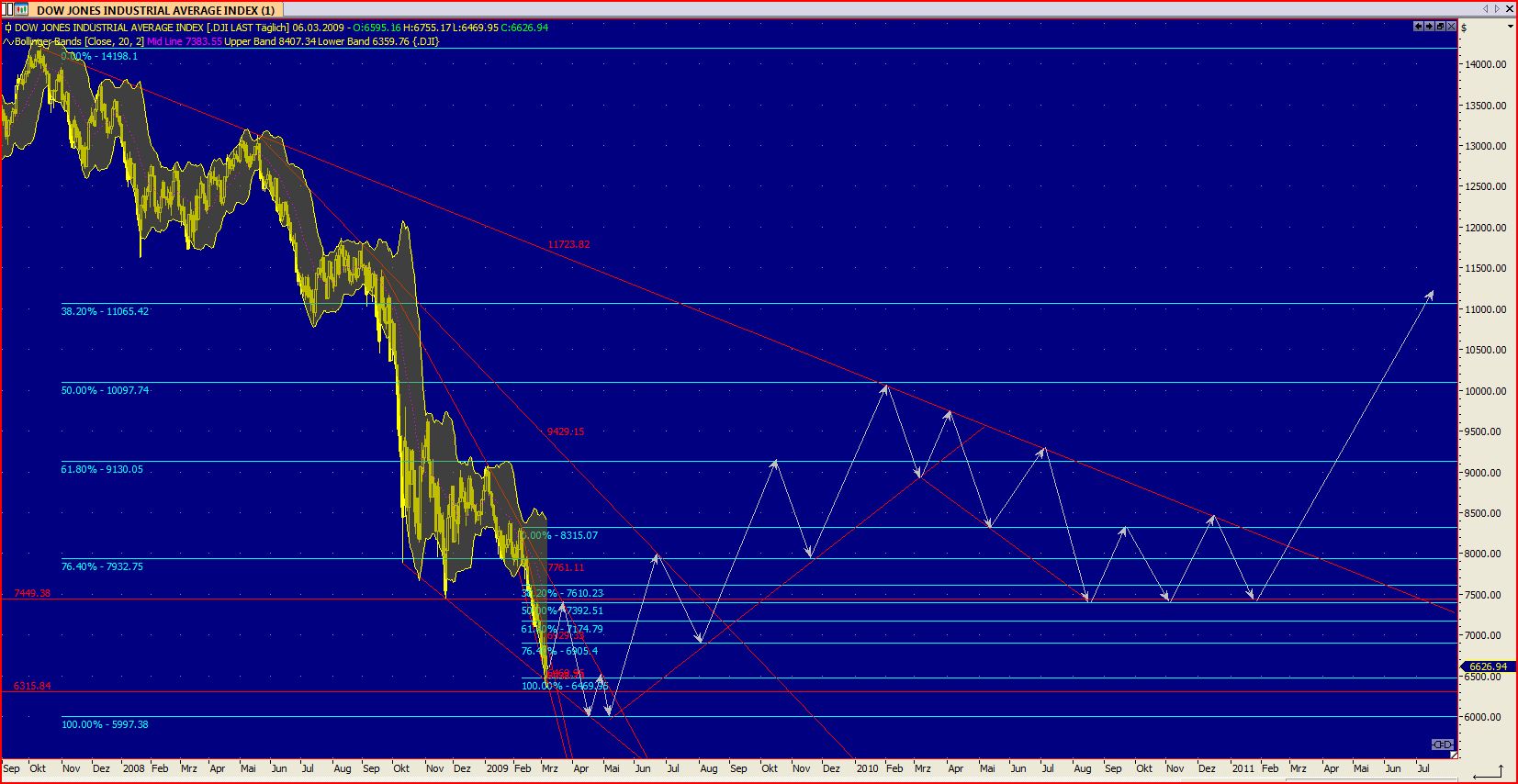Click the 2009 year label on the time axis
Image resolution: width=1518 pixels, height=784 pixels.
497,768
